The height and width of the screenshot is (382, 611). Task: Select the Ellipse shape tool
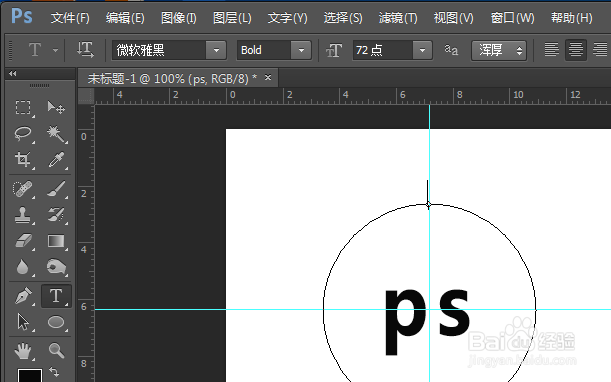[56, 322]
